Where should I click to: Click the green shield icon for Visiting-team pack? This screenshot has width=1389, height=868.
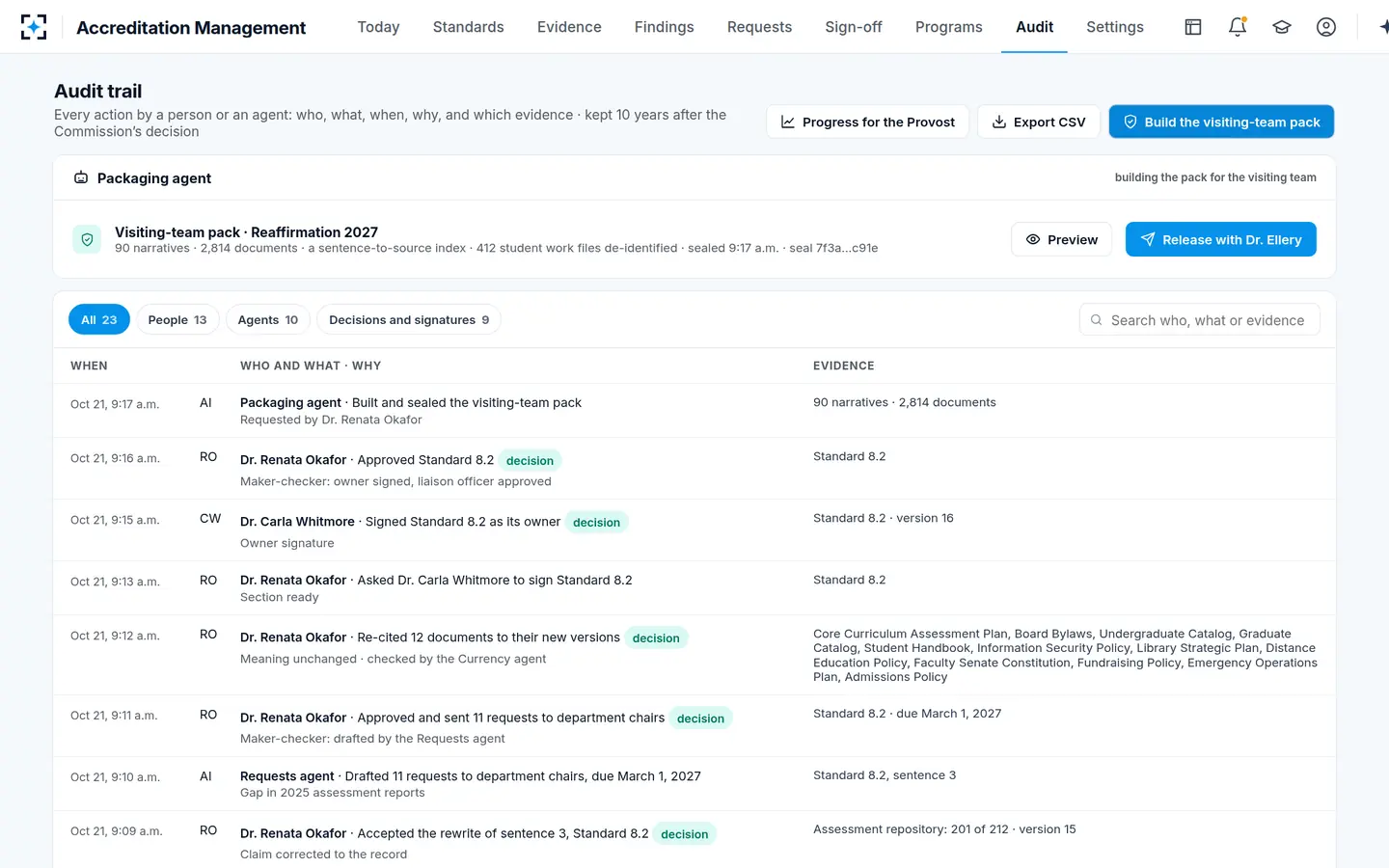87,239
